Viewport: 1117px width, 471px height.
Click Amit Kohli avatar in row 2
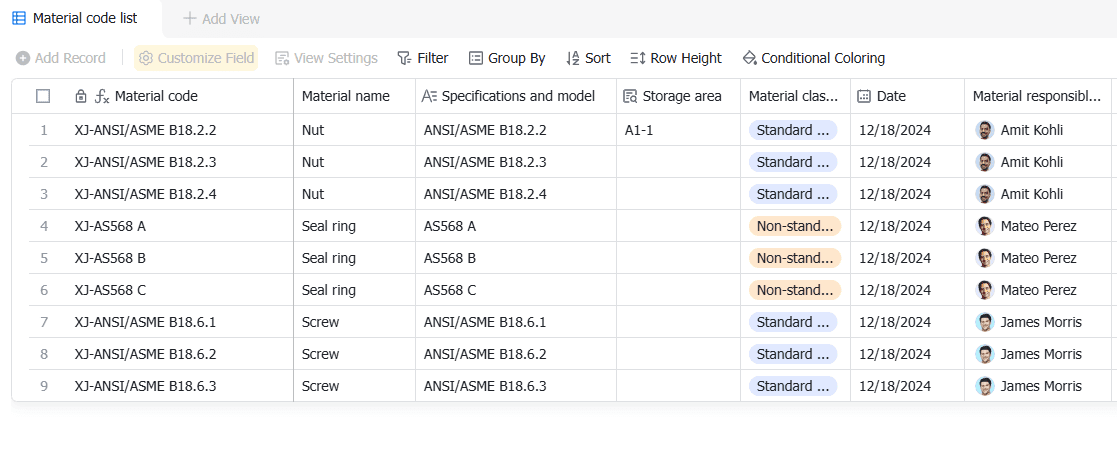985,162
